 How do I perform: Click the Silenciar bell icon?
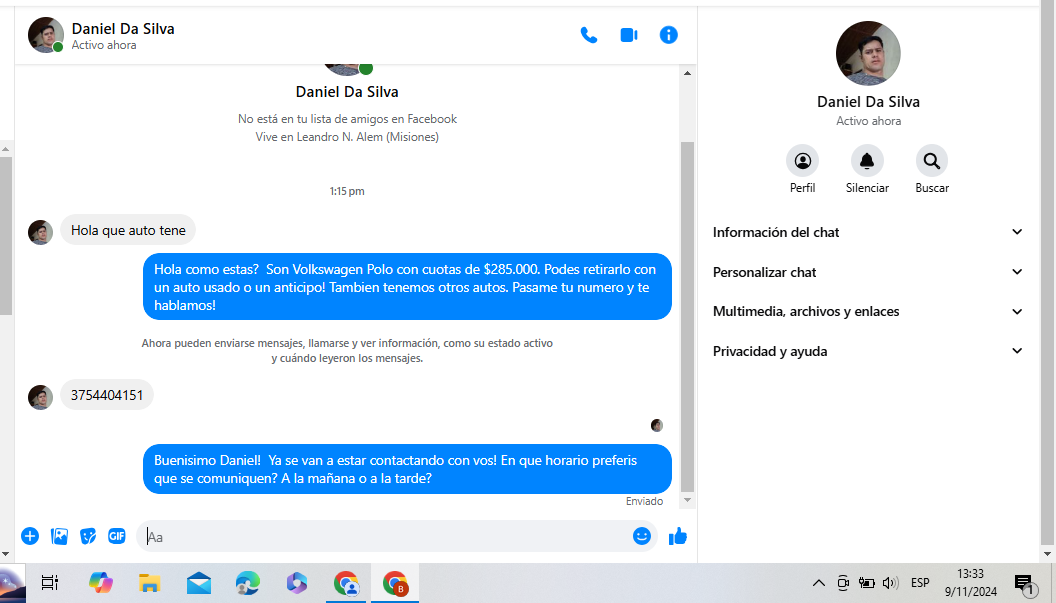pyautogui.click(x=867, y=161)
